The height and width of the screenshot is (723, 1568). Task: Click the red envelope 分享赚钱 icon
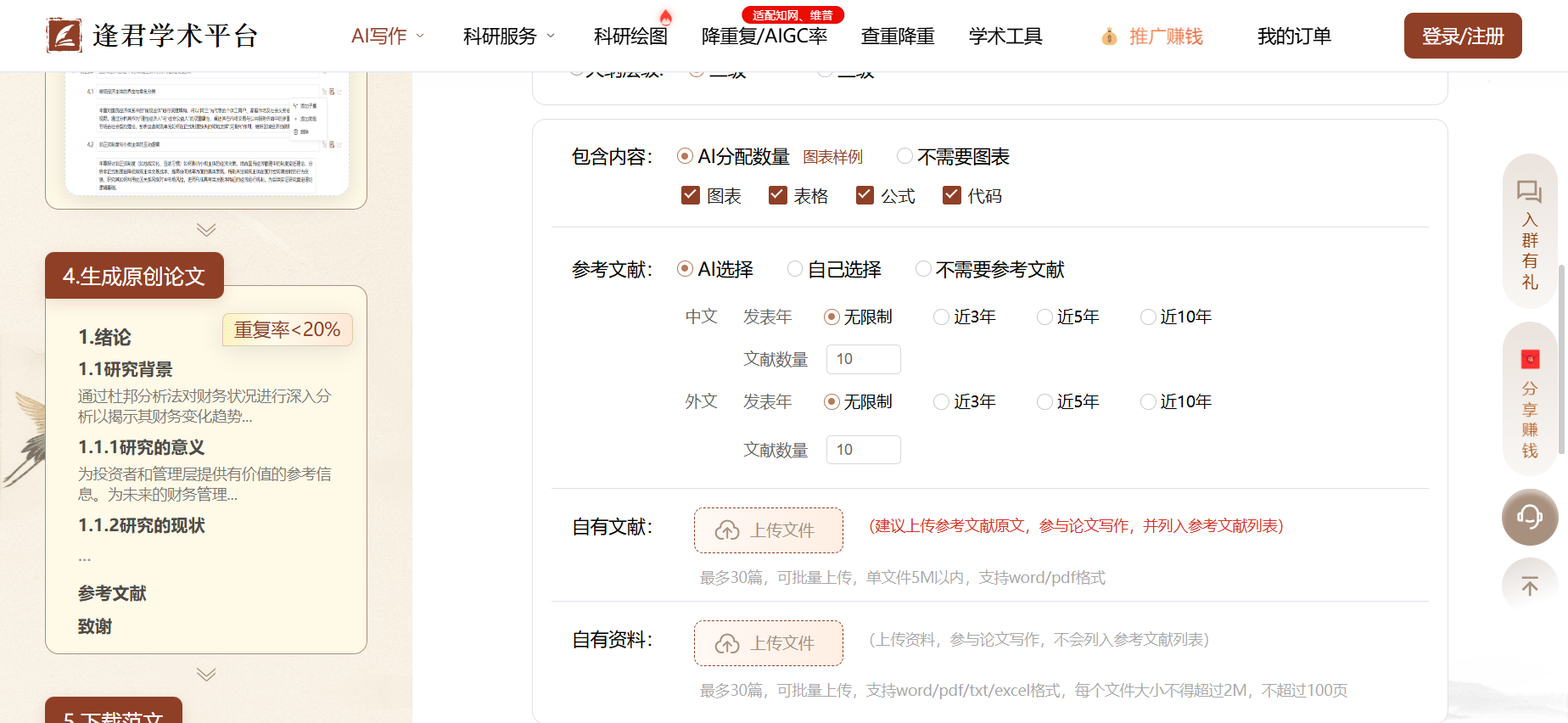(1530, 359)
